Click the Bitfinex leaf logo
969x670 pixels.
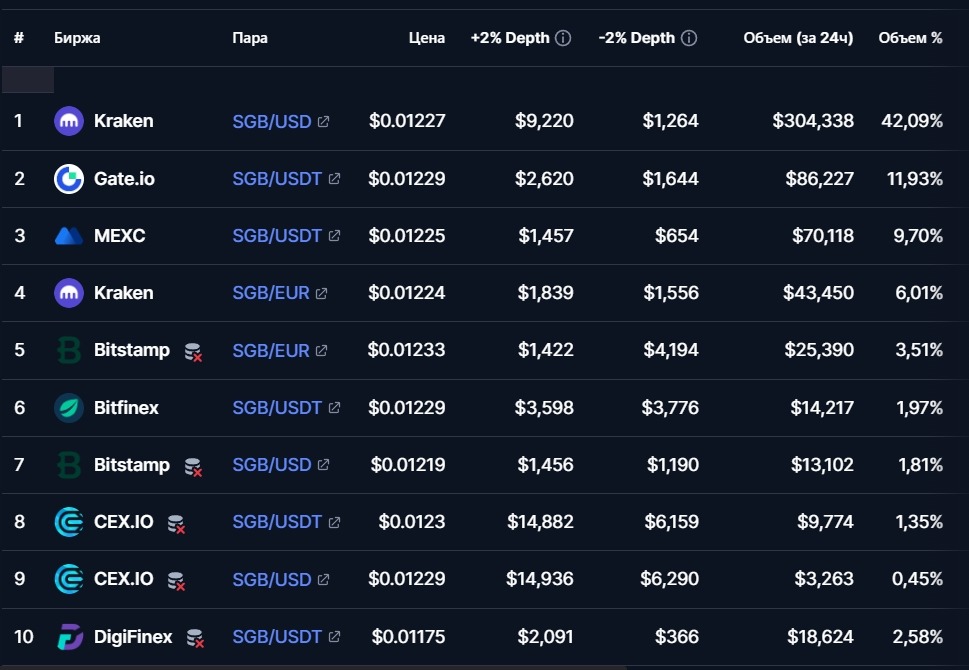coord(69,408)
